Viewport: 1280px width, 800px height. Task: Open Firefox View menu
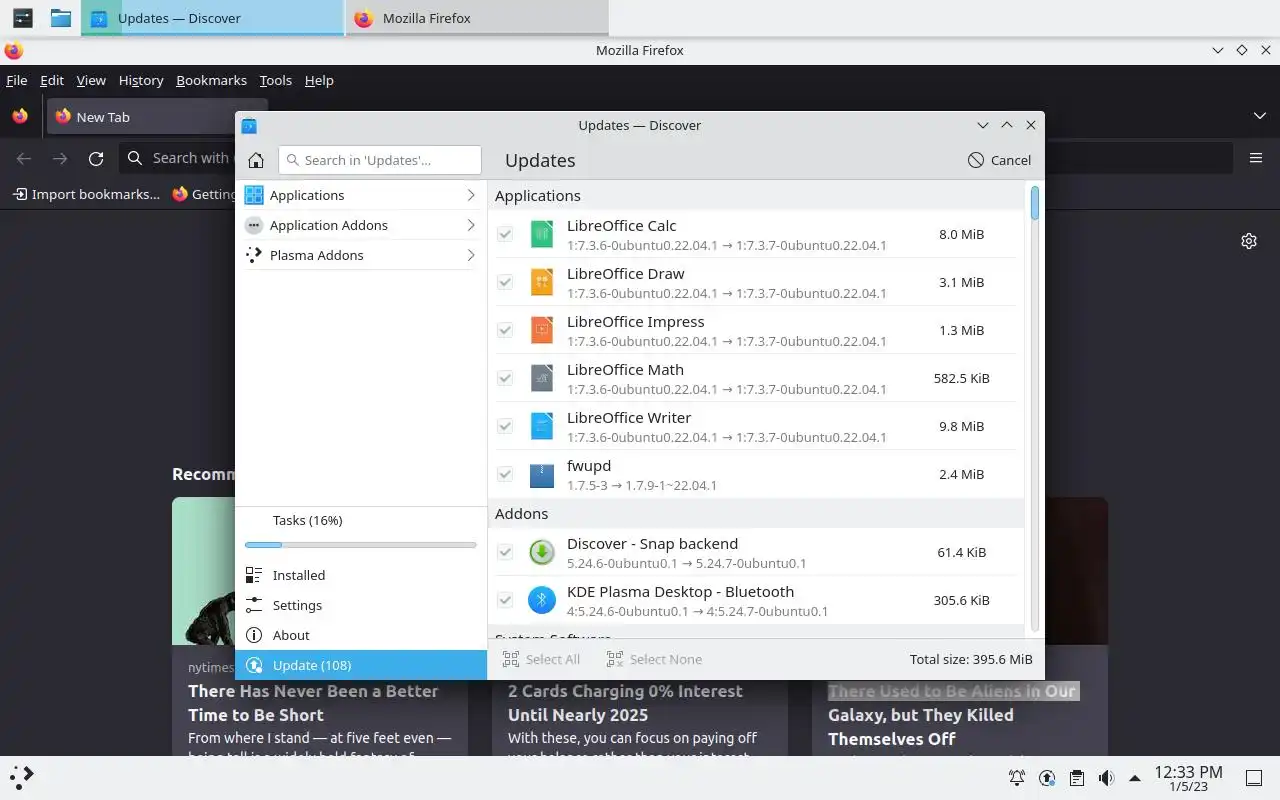(x=91, y=80)
